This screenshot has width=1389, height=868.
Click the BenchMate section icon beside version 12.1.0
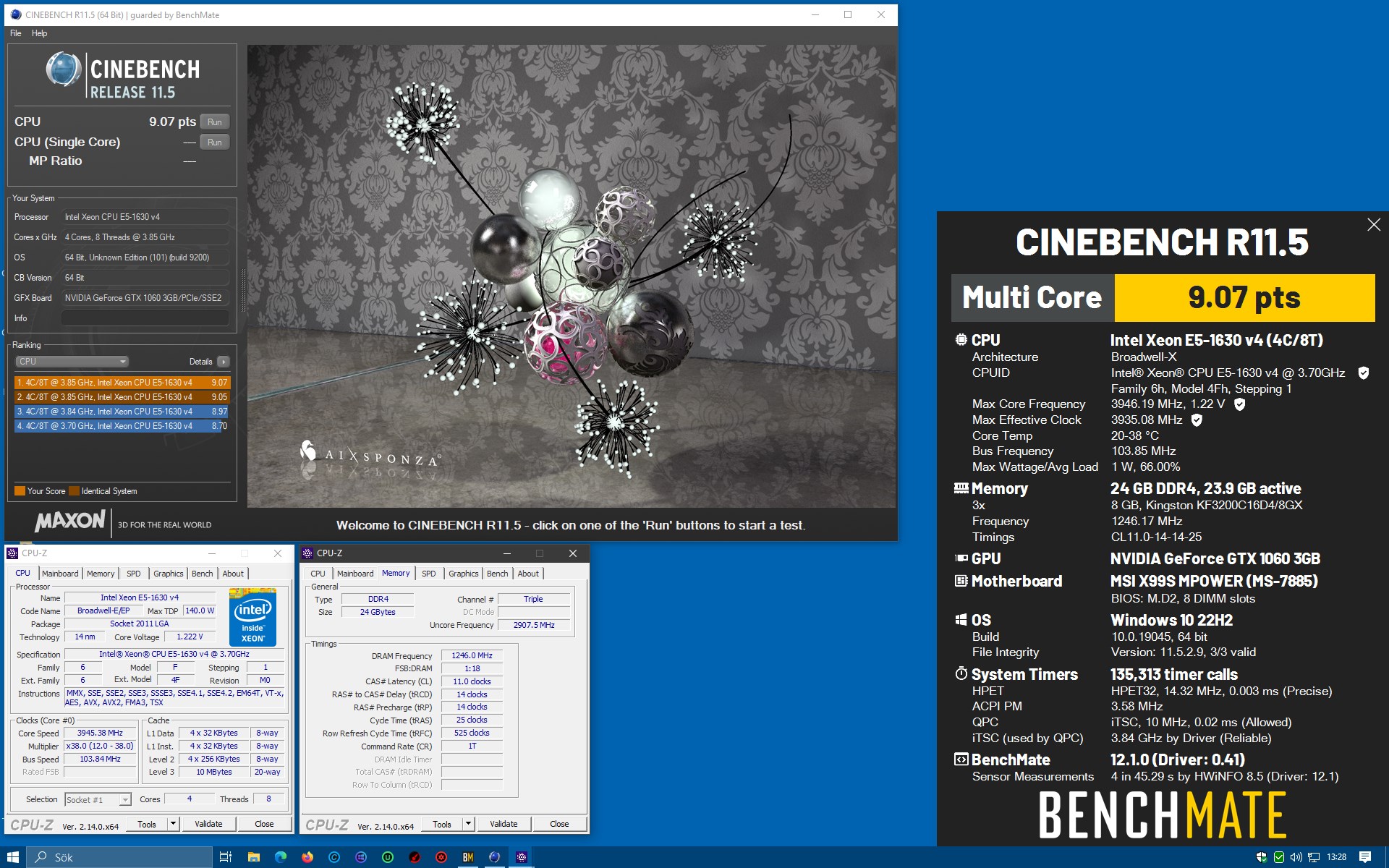(961, 759)
